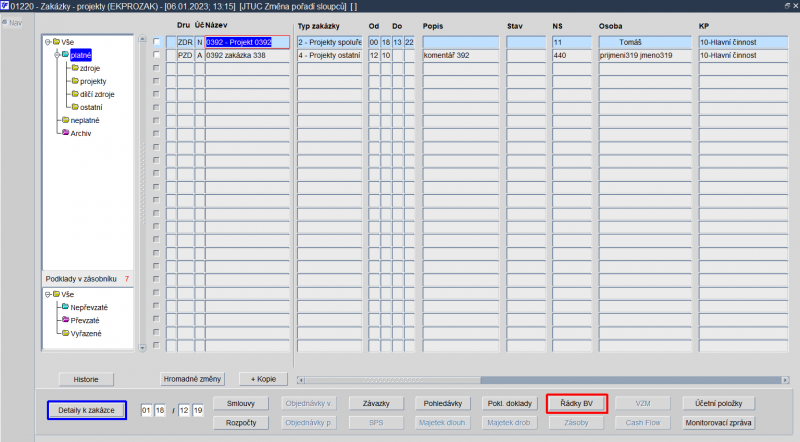Image resolution: width=800 pixels, height=442 pixels.
Task: Open the Smlouvy button
Action: (241, 403)
